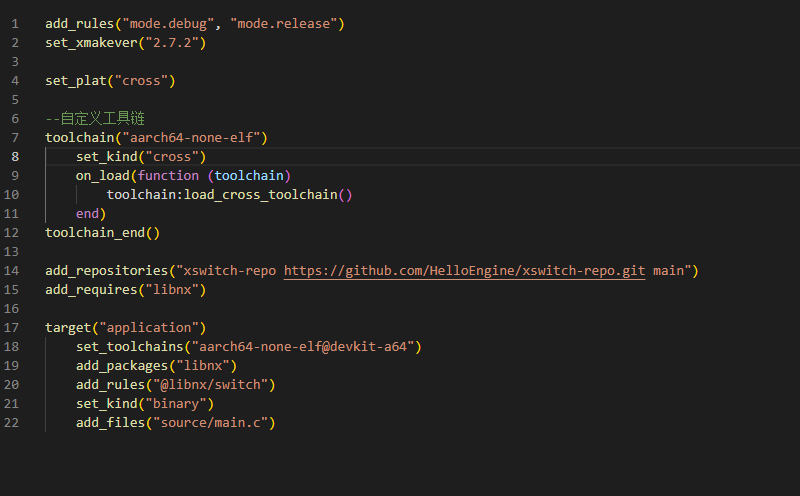Click the on_load(function (toolchain) text
Viewport: 800px width, 496px height.
point(183,176)
